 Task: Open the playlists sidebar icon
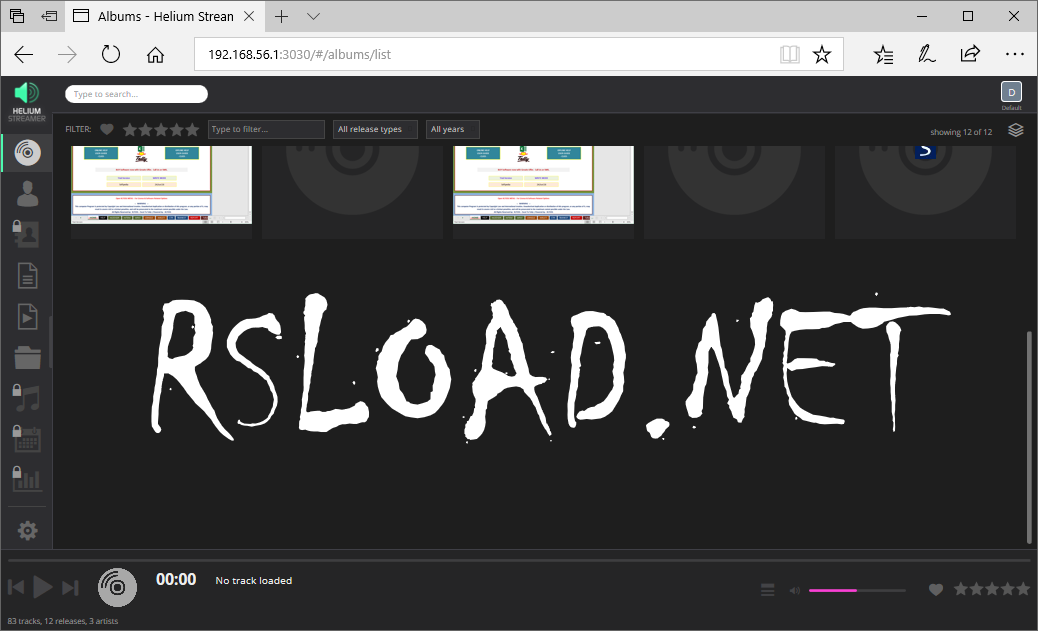27,316
